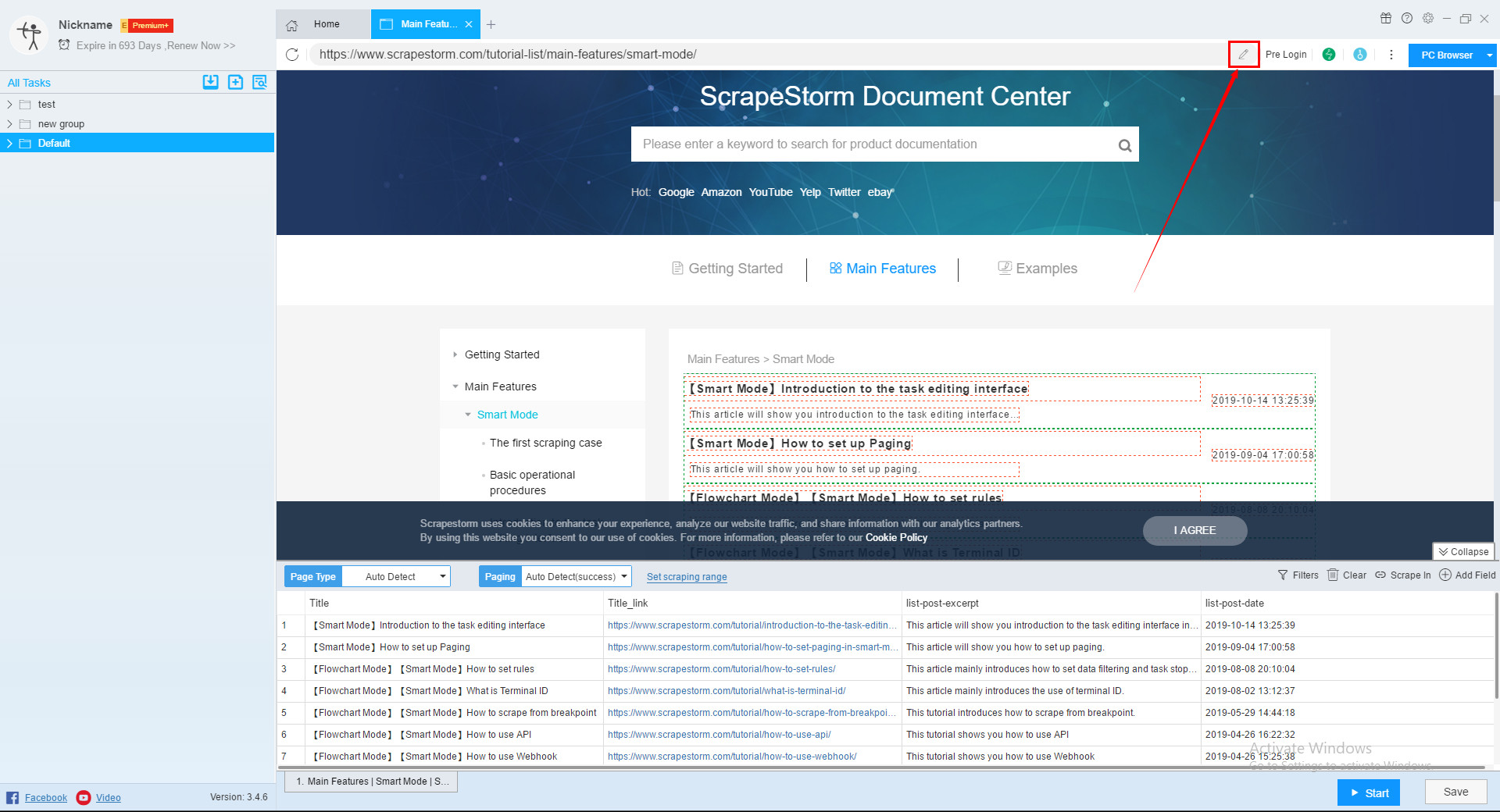This screenshot has height=812, width=1500.
Task: Click the Set scraping range link
Action: click(x=687, y=577)
